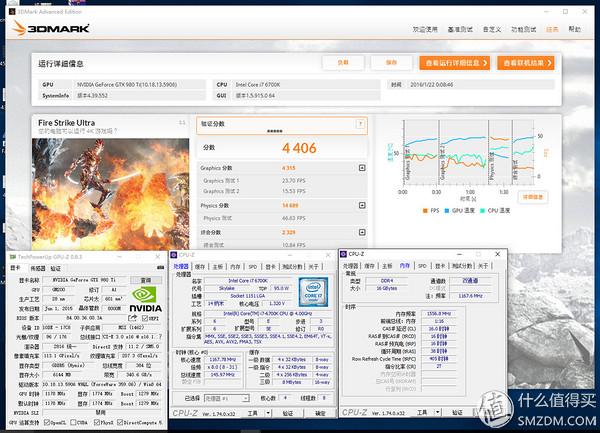Click the GPU-Z title bar app icon

coord(13,257)
